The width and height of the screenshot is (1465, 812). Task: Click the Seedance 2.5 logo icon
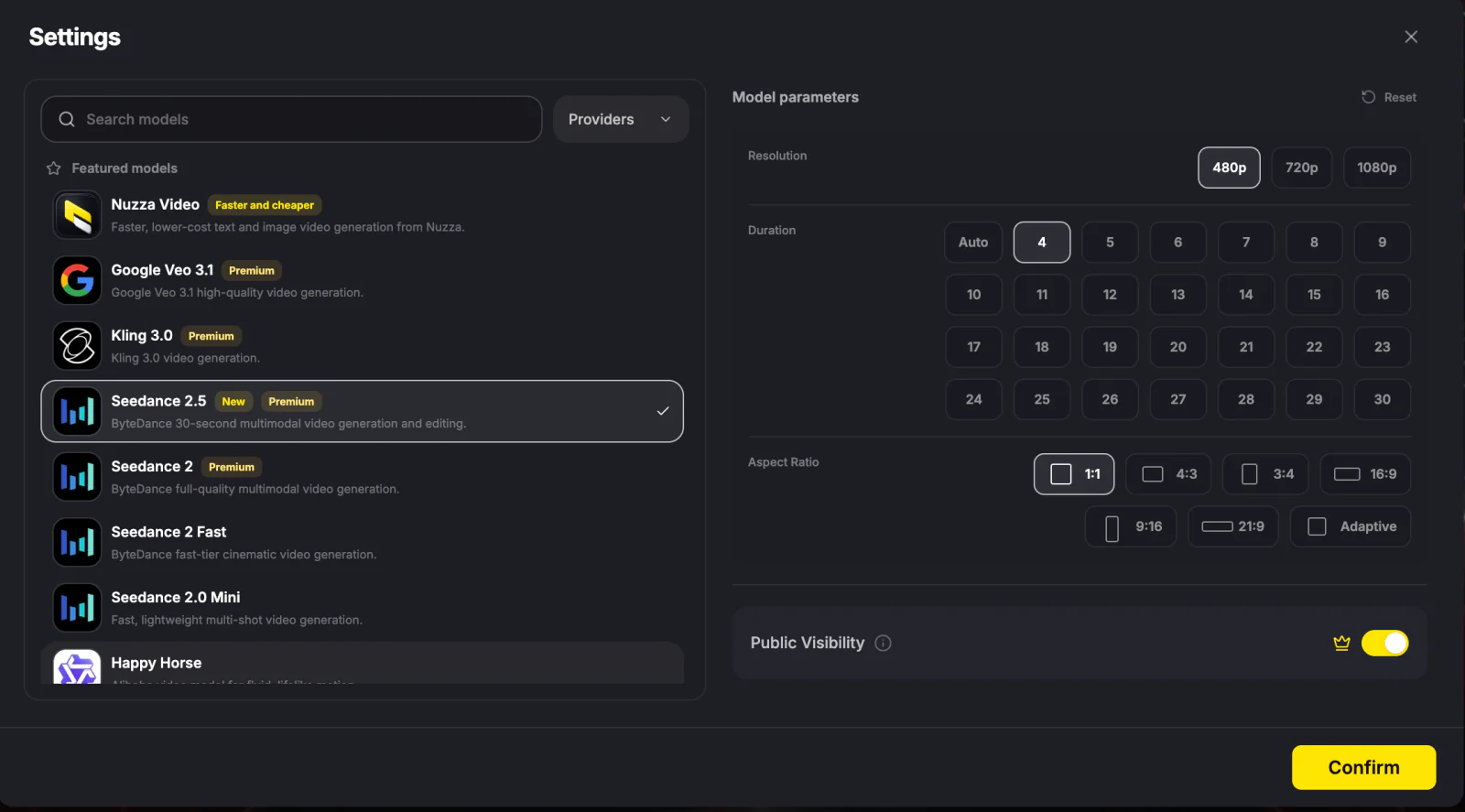point(77,411)
